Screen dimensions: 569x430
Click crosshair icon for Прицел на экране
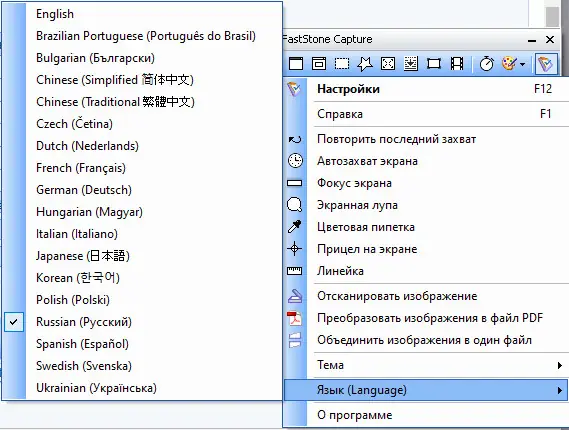[294, 249]
